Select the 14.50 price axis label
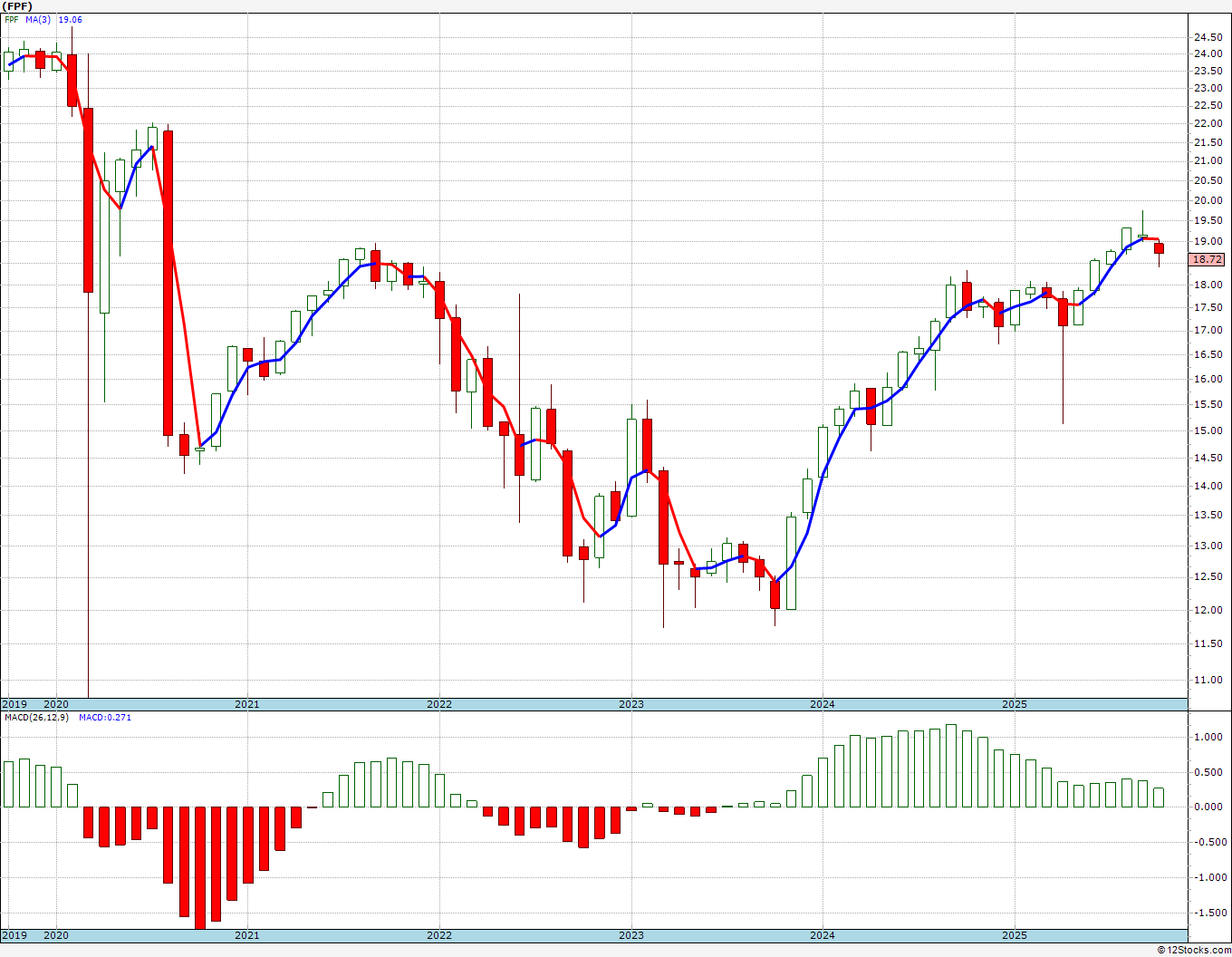 (x=1208, y=459)
